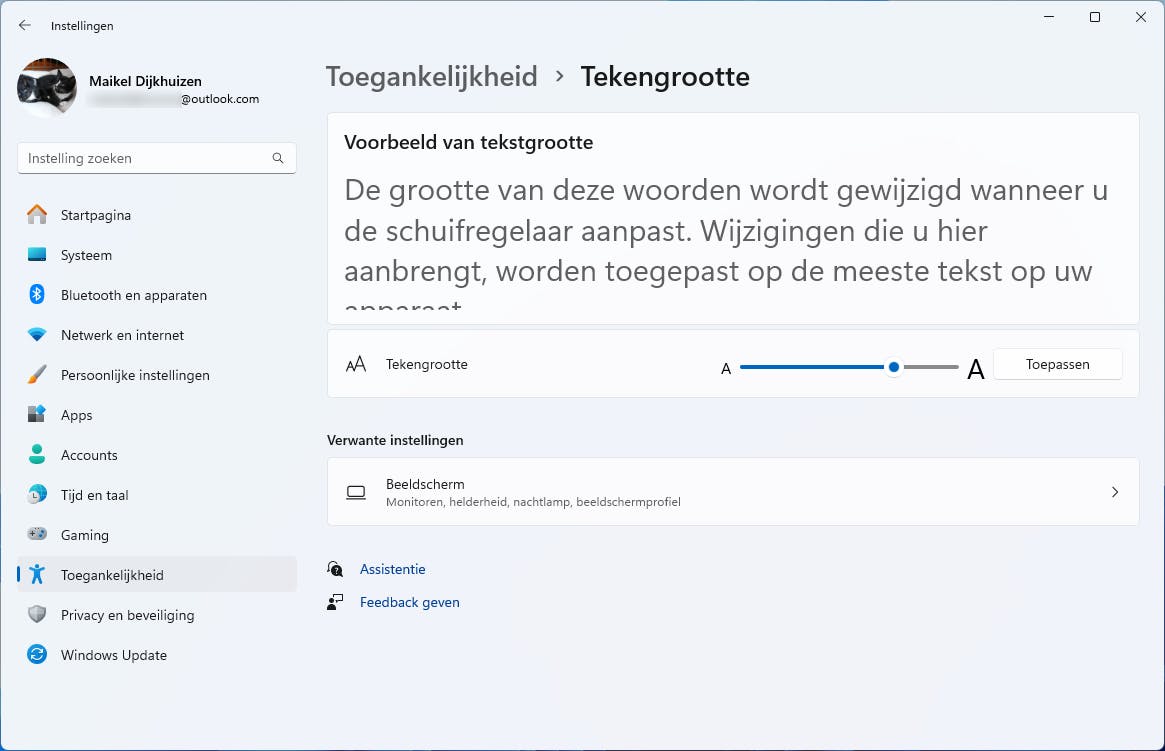Click the Persoonlijke instellingen paintbrush icon
This screenshot has height=751, width=1165.
click(37, 375)
